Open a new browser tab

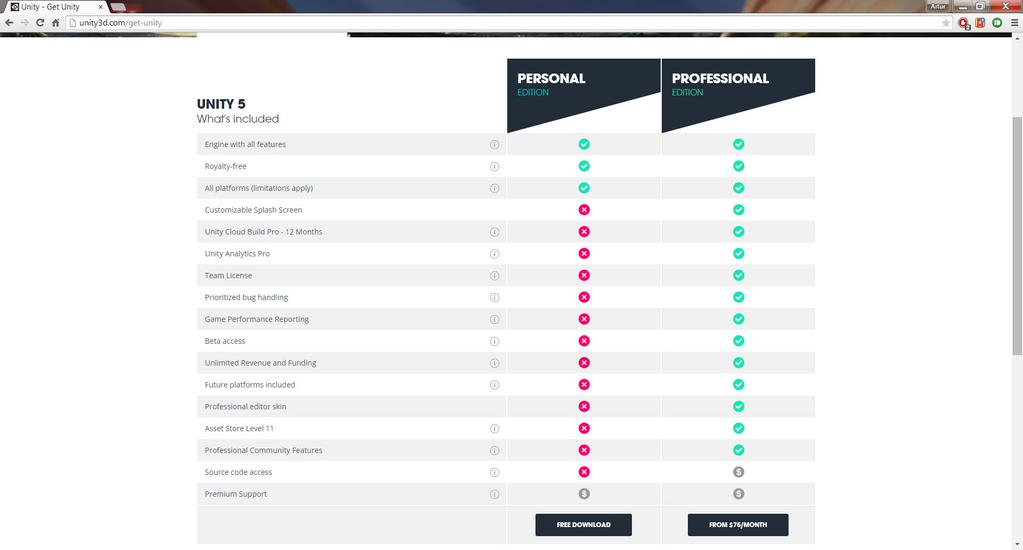click(118, 7)
